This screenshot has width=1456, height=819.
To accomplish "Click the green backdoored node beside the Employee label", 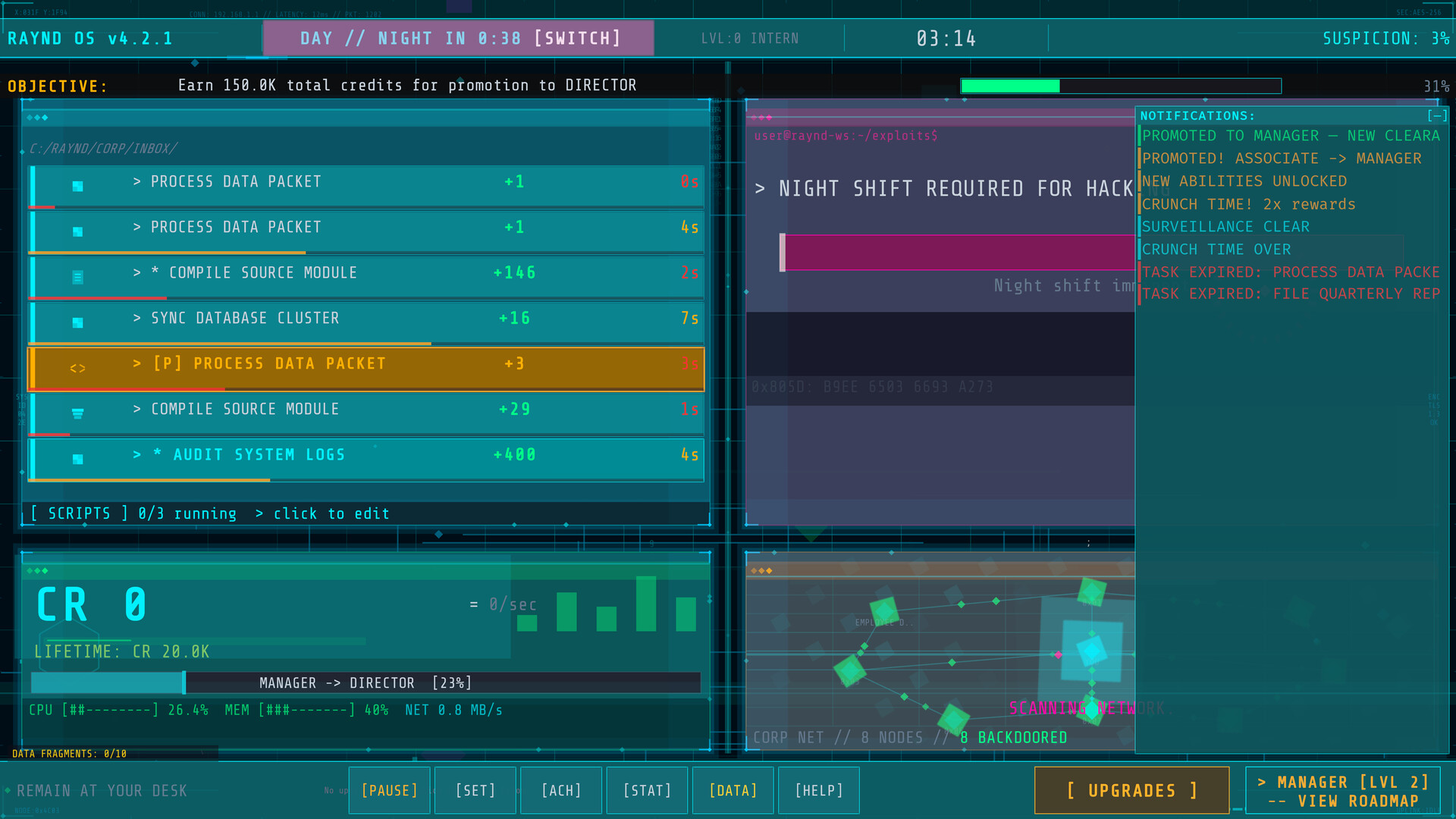I will (883, 610).
